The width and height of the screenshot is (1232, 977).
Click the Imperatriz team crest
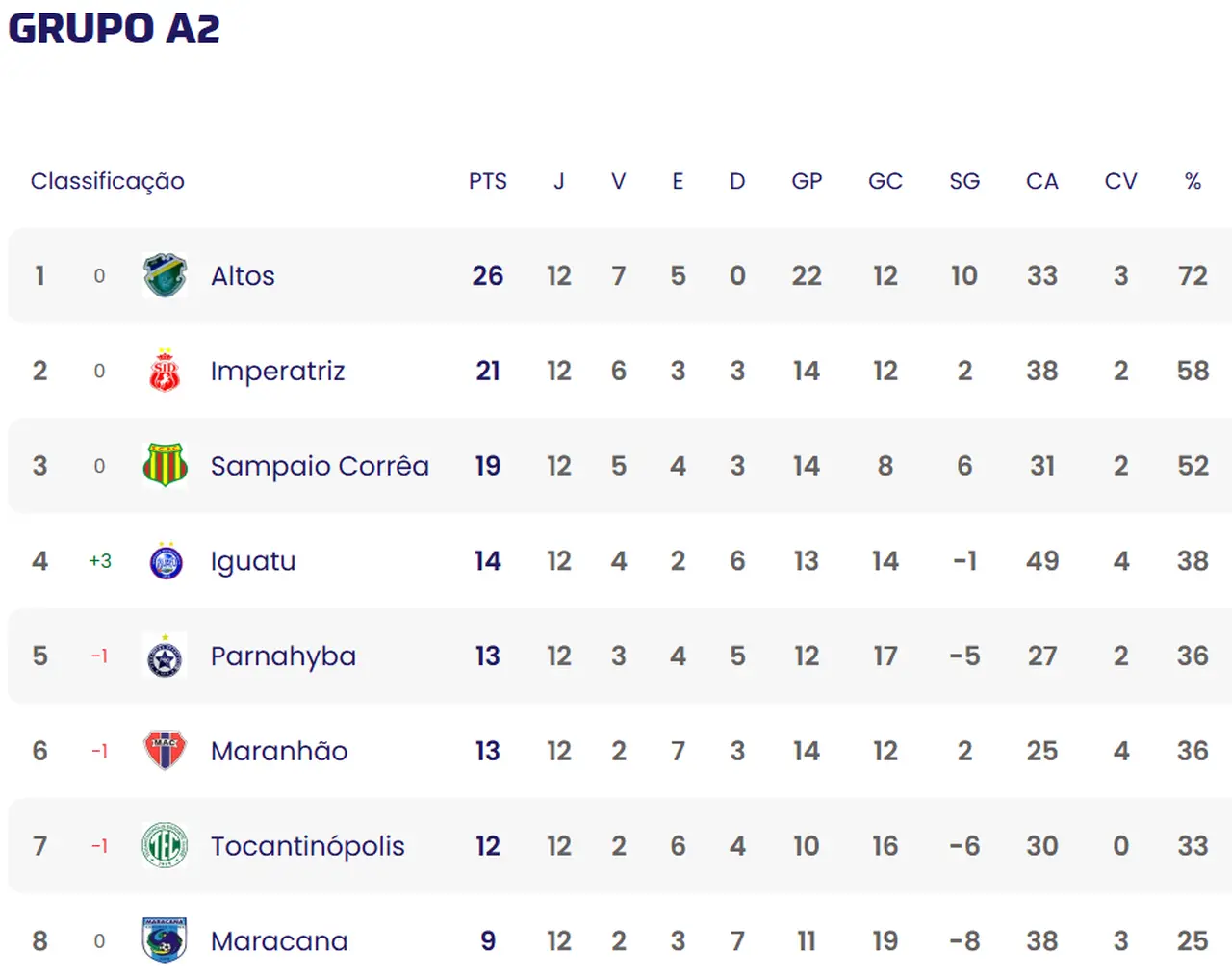[x=165, y=371]
